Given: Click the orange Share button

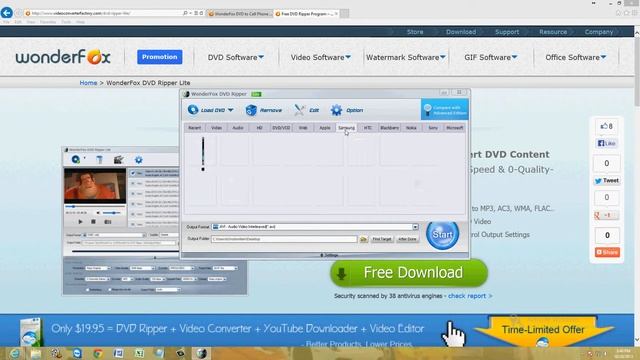Looking at the screenshot, I should tap(607, 252).
